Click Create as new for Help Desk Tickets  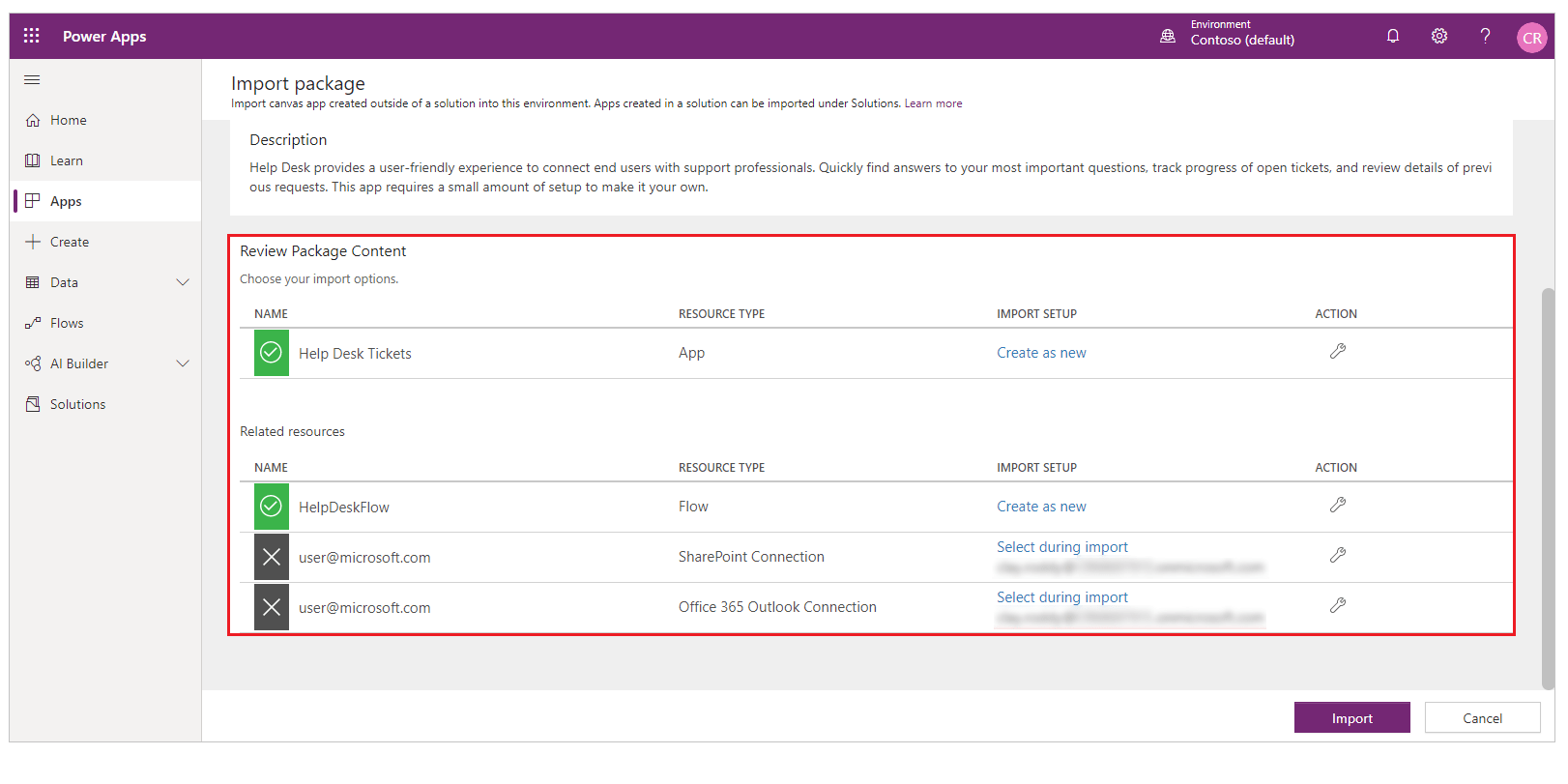pyautogui.click(x=1042, y=353)
